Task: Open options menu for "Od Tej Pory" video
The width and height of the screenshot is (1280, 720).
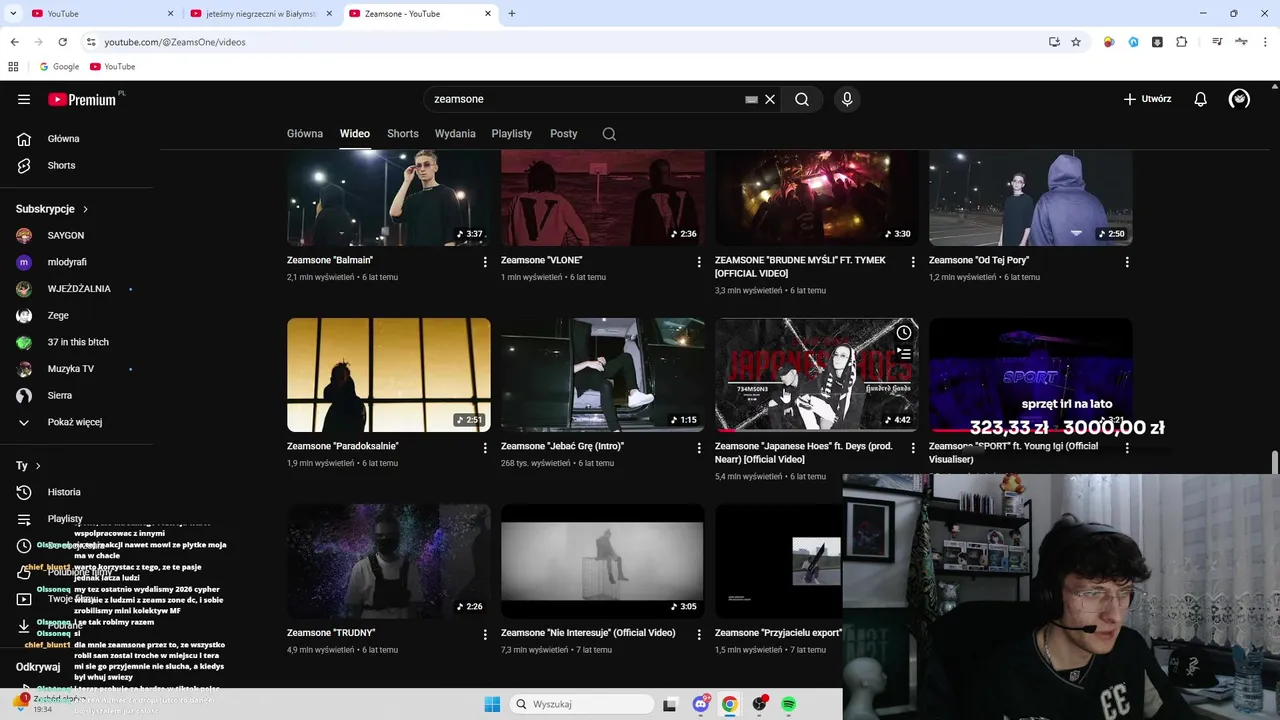Action: point(1127,262)
